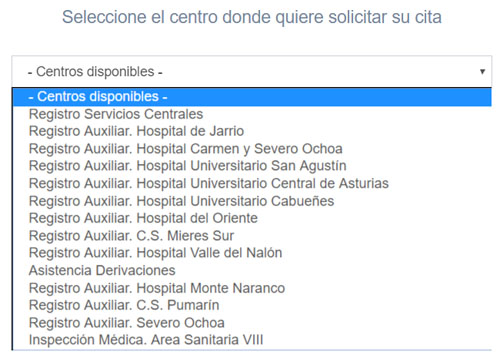
Task: Choose Registro Auxiliar. Severo Ochoa
Action: (x=252, y=323)
